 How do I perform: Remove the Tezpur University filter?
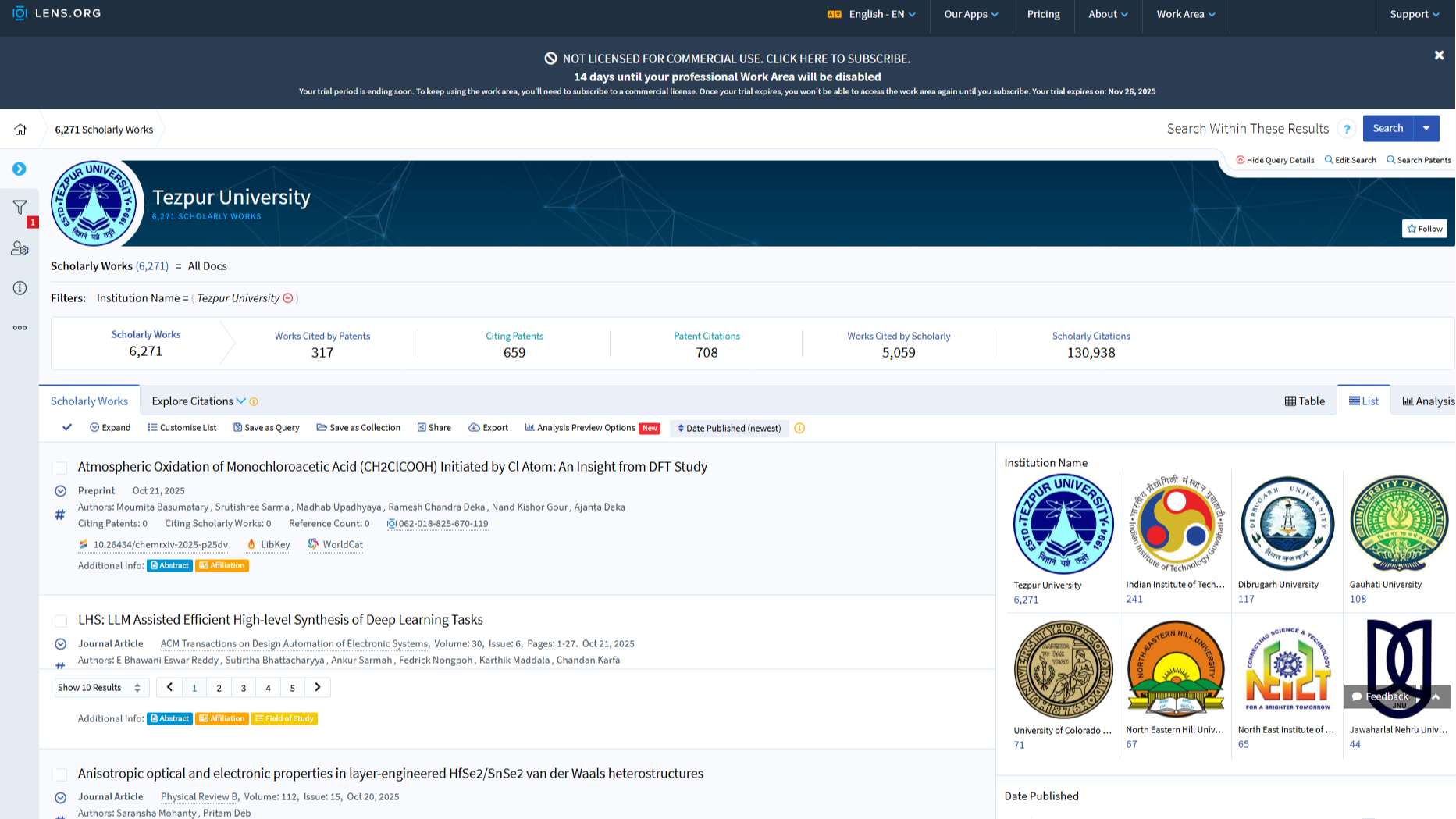(x=288, y=298)
